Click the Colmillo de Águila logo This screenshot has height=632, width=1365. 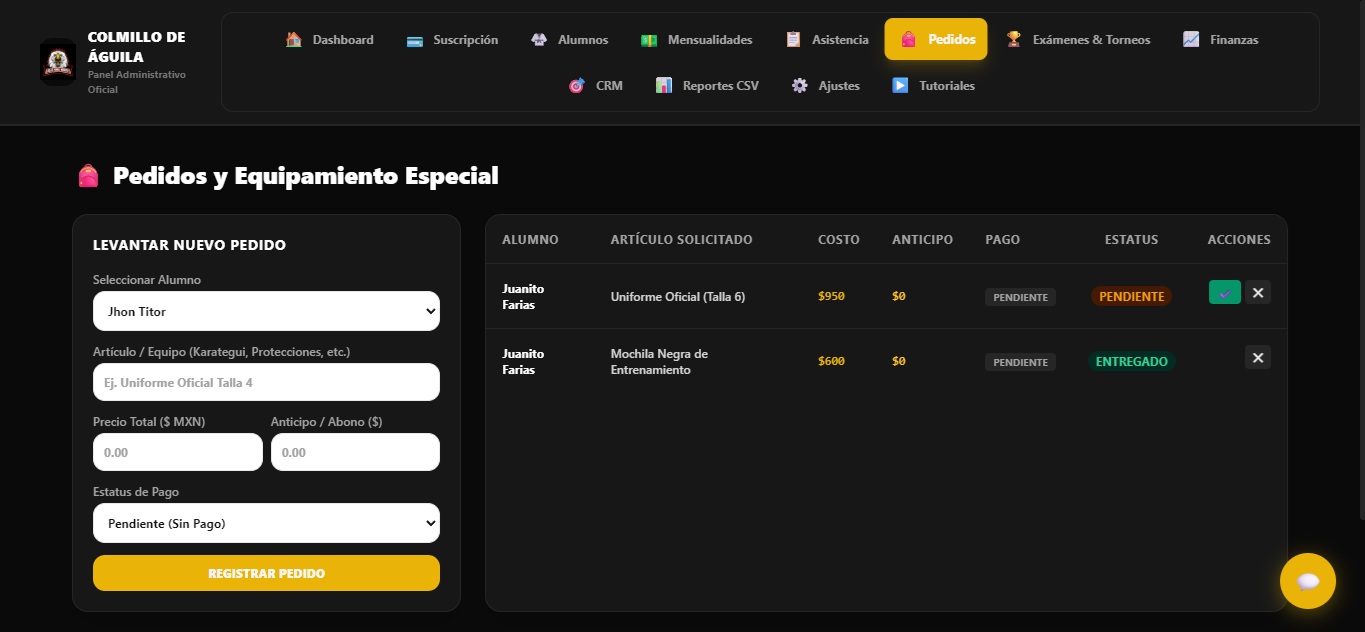point(58,62)
